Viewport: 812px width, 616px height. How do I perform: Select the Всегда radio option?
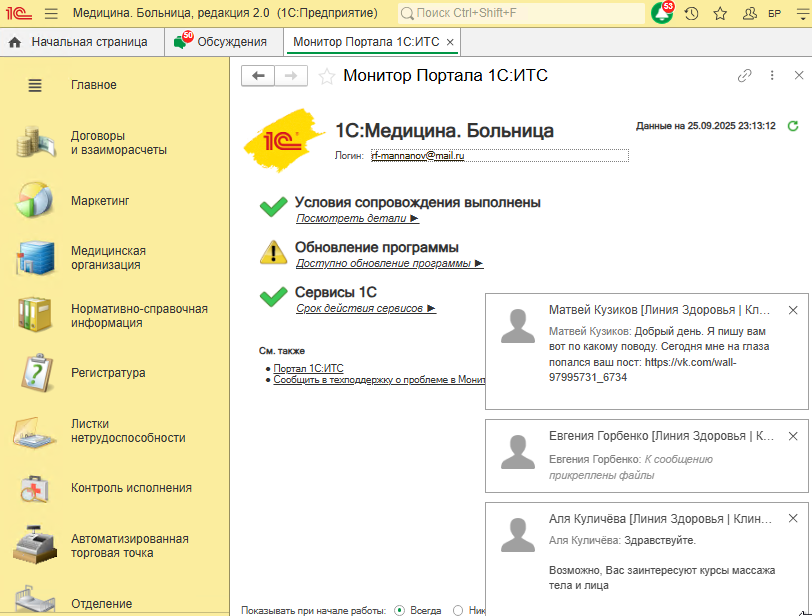click(400, 609)
